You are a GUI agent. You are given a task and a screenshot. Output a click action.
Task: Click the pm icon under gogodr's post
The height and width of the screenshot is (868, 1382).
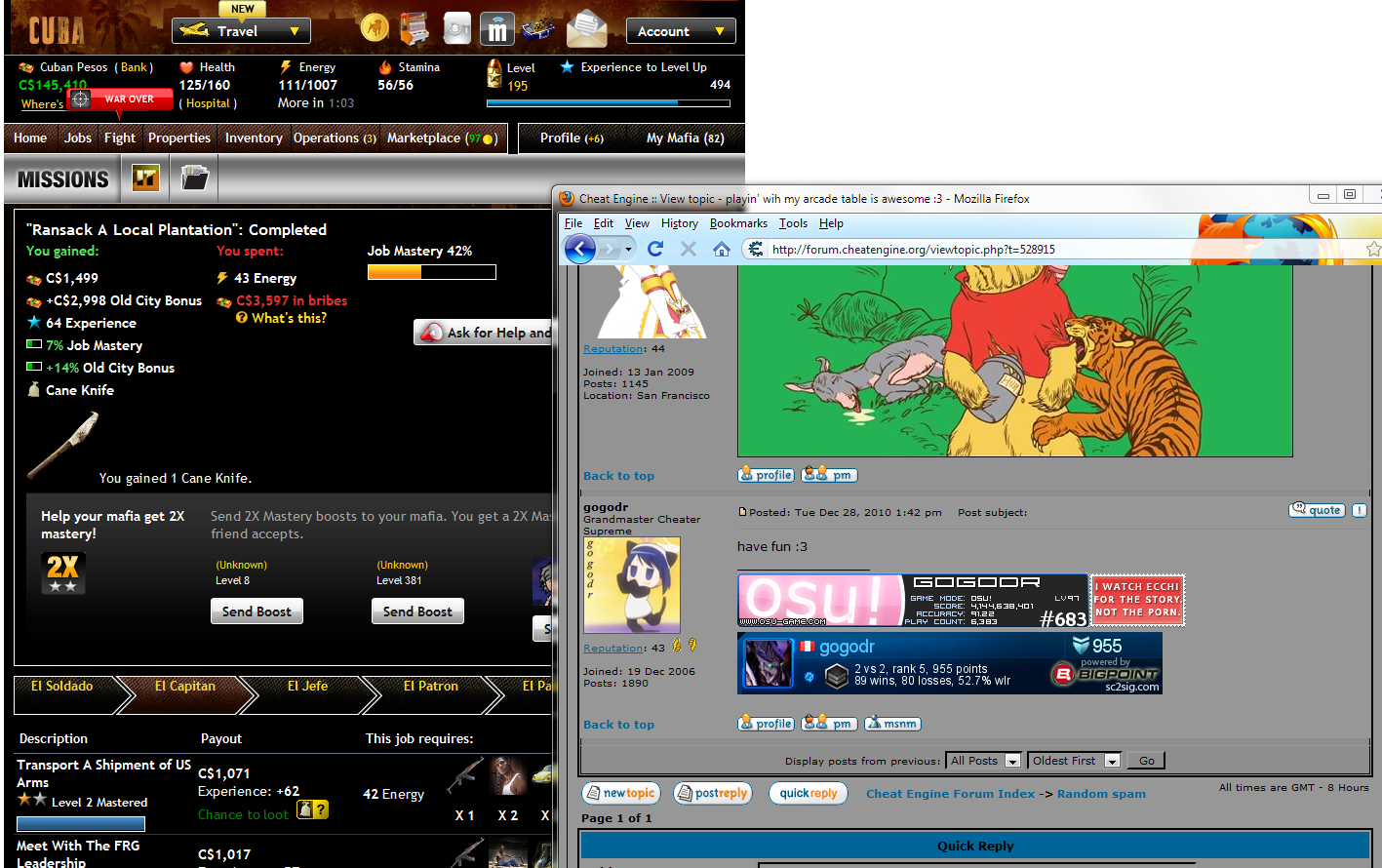[x=830, y=724]
